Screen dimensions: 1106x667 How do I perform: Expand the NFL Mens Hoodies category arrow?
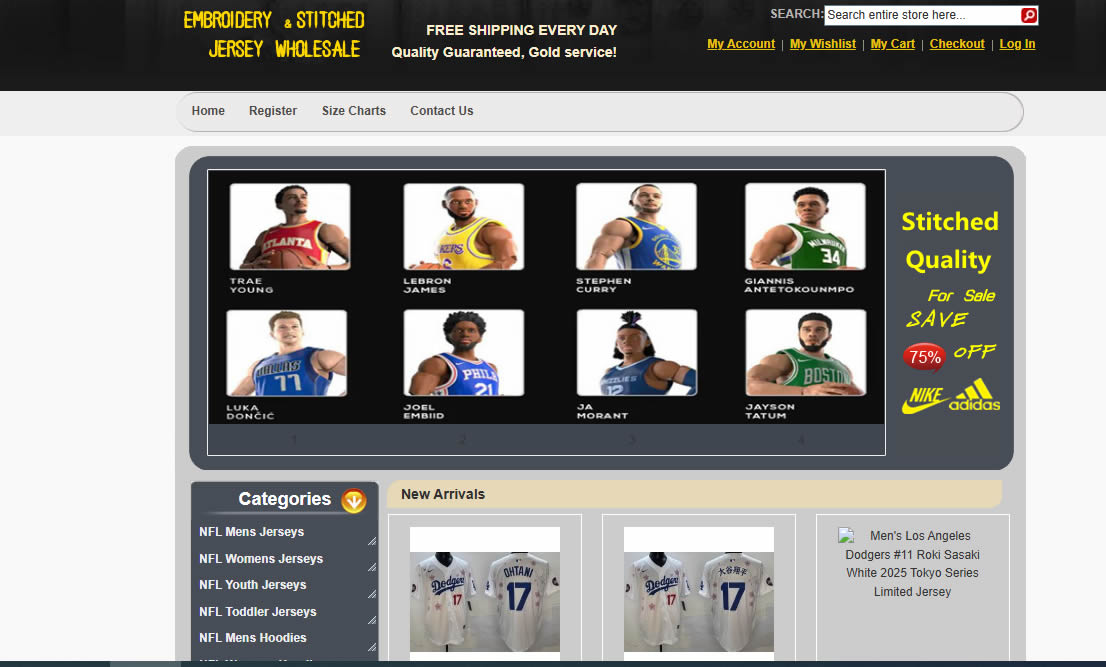(x=372, y=647)
